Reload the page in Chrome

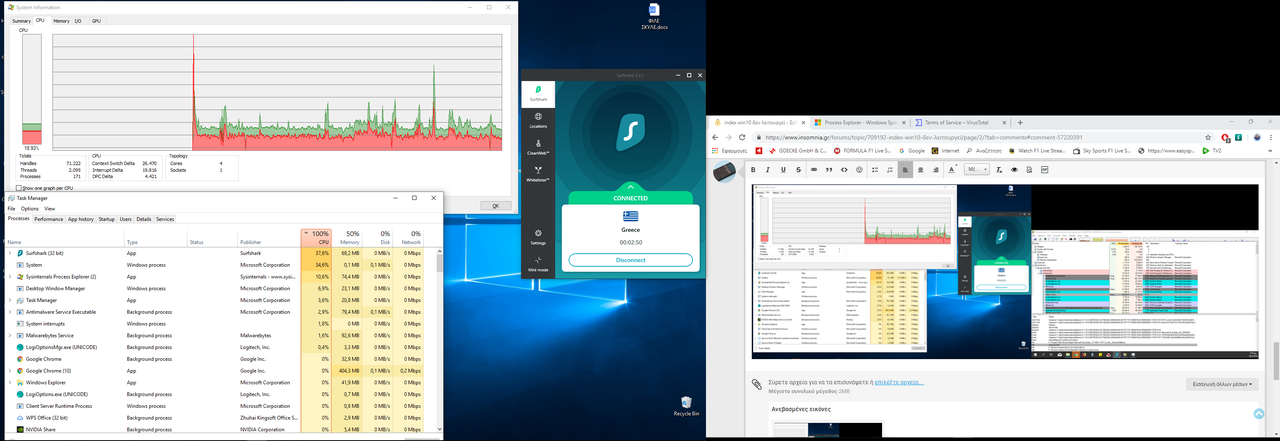(750, 137)
